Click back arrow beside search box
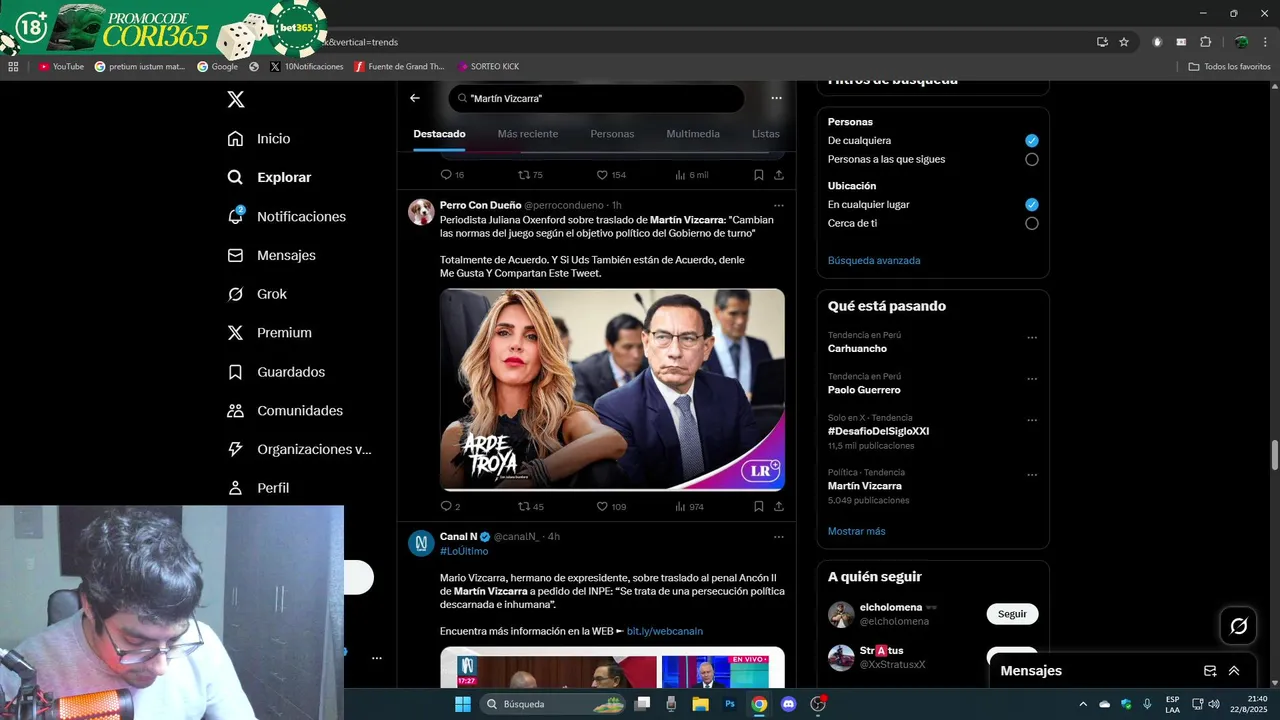Screen dimensions: 1280x720 pos(415,98)
